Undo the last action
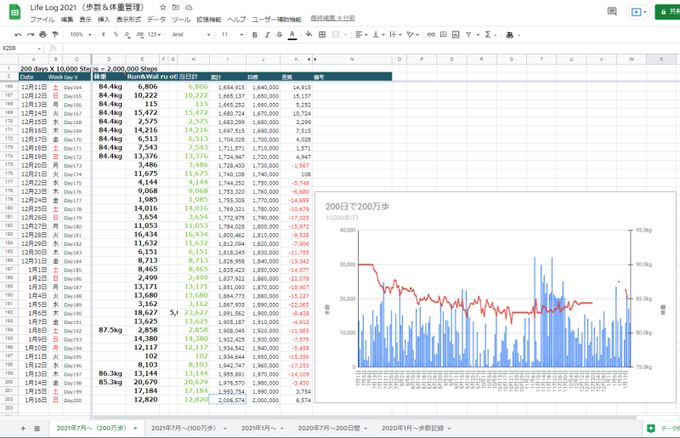680x438 pixels. 18,34
